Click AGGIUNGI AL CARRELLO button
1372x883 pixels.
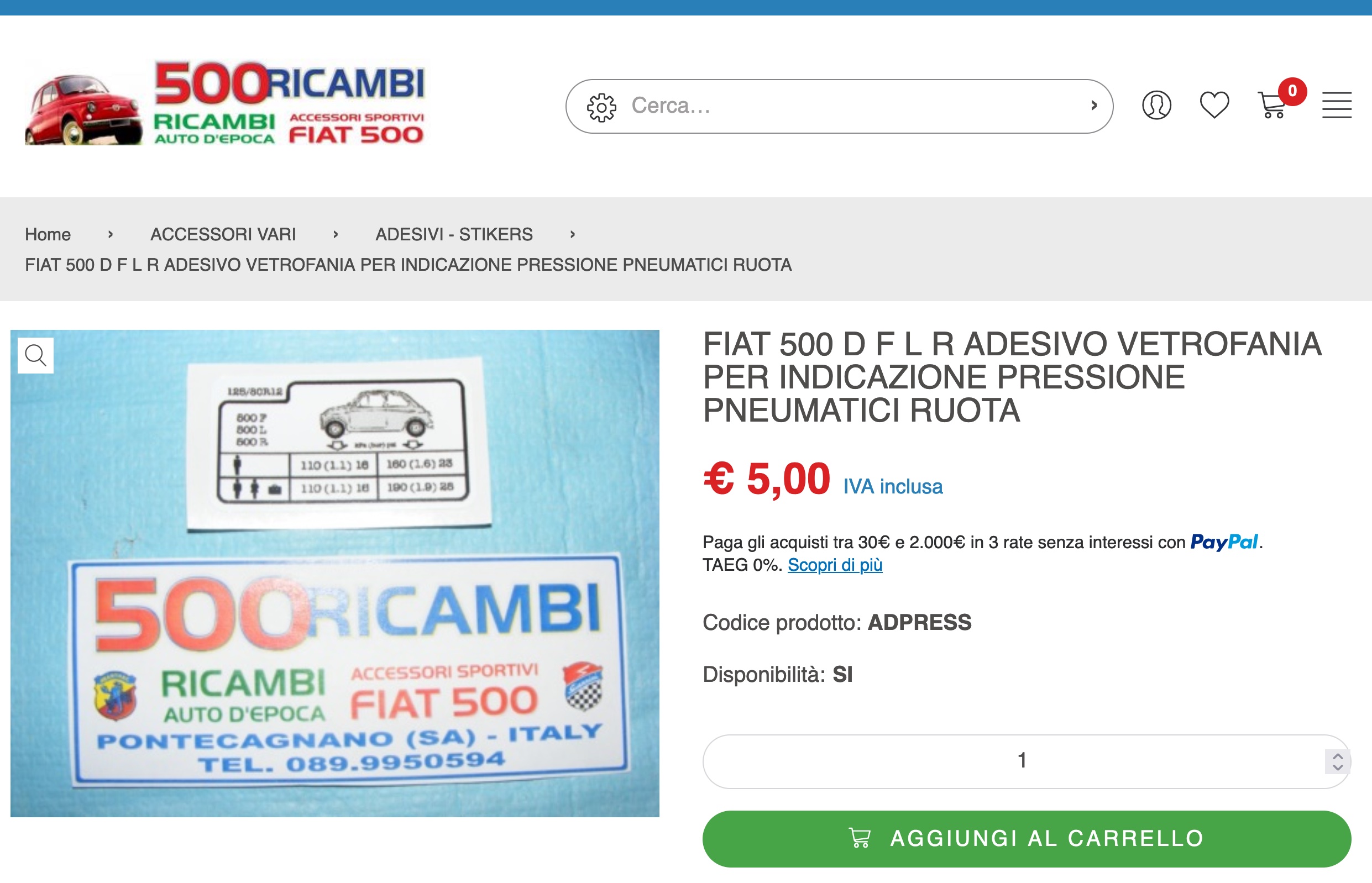[1027, 838]
